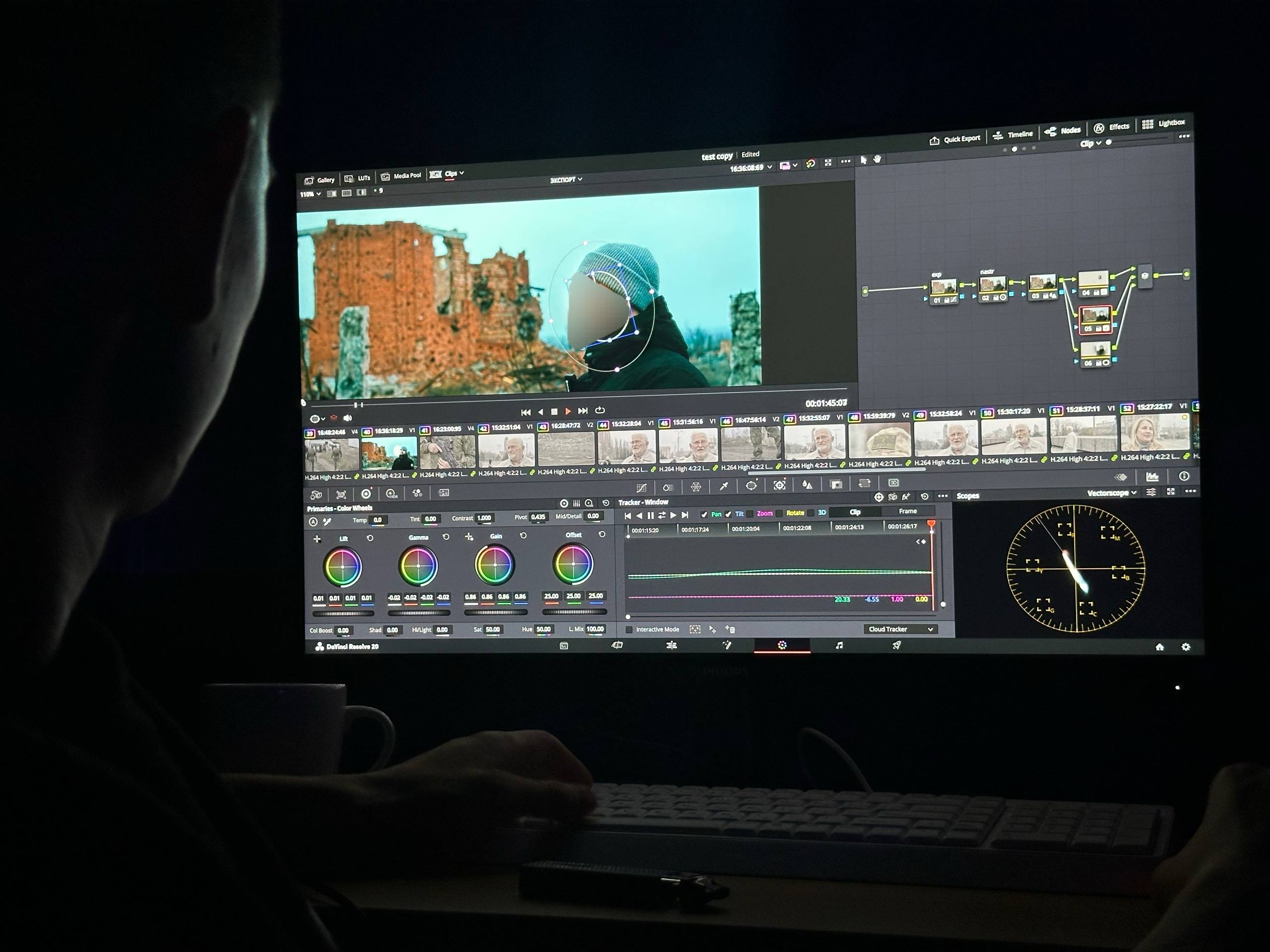The width and height of the screenshot is (1270, 952).
Task: Click the Quick Export button
Action: click(x=955, y=139)
